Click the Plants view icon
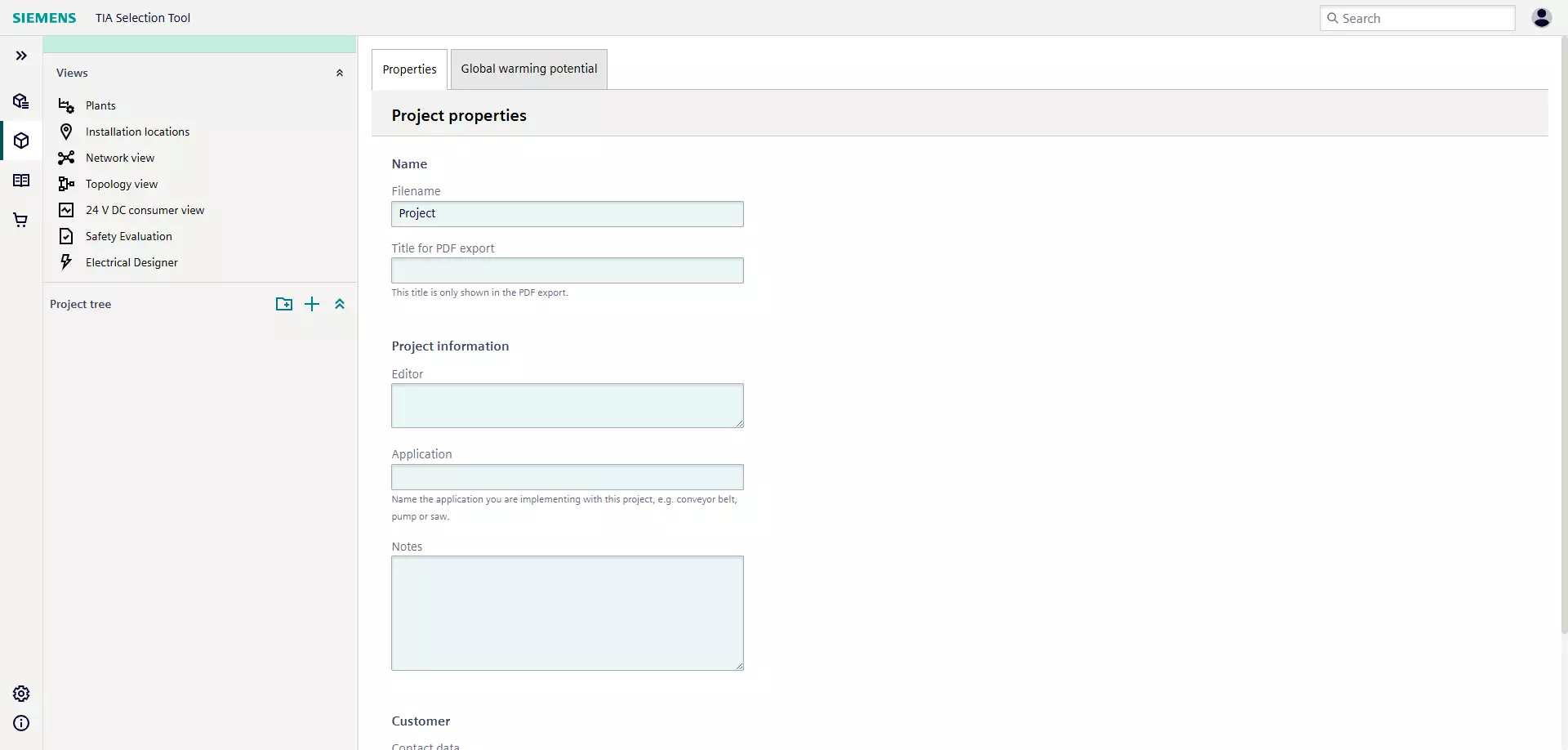The width and height of the screenshot is (1568, 750). click(x=66, y=105)
